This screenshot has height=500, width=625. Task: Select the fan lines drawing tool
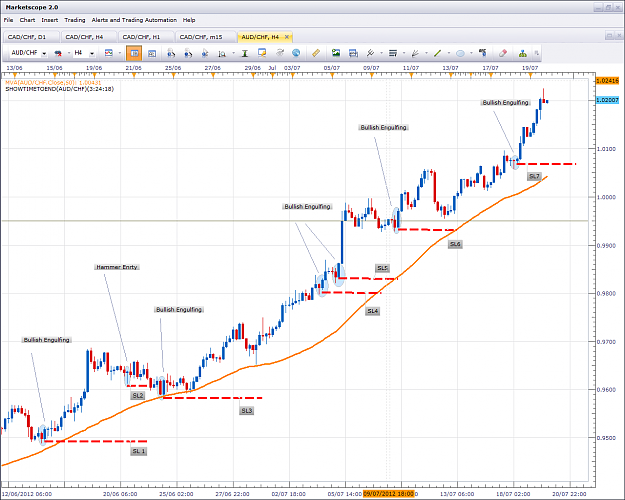point(415,53)
